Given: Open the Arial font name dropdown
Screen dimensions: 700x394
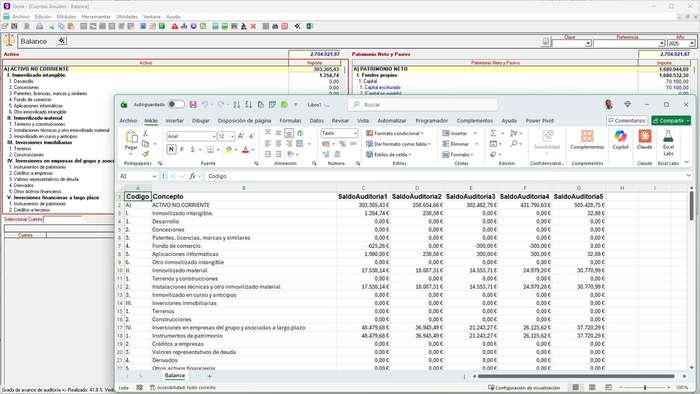Looking at the screenshot, I should point(214,136).
